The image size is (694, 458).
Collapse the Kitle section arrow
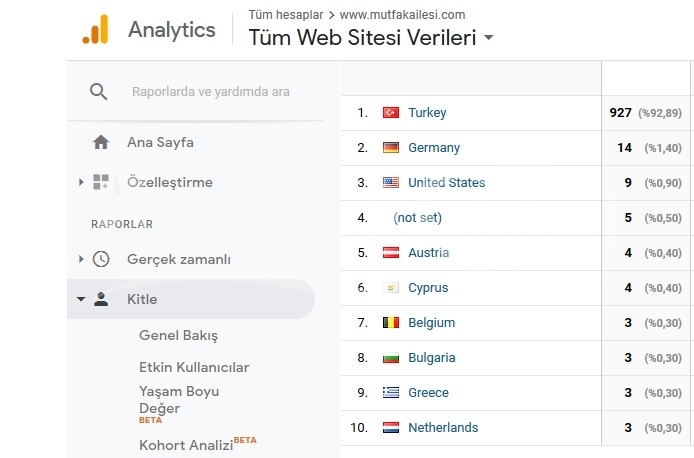81,299
